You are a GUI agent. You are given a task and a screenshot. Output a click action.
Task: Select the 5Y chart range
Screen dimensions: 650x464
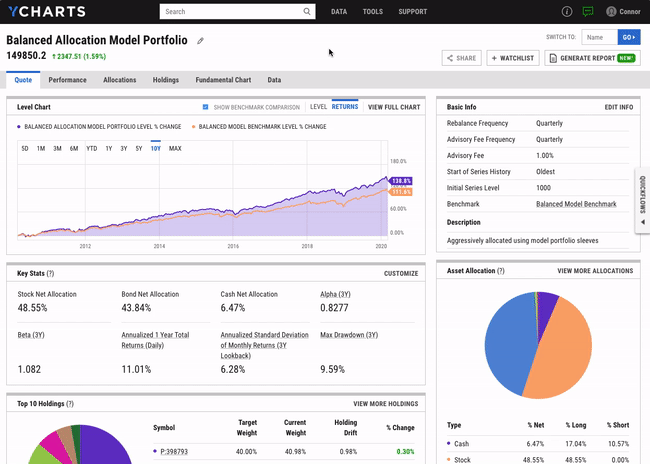(139, 148)
